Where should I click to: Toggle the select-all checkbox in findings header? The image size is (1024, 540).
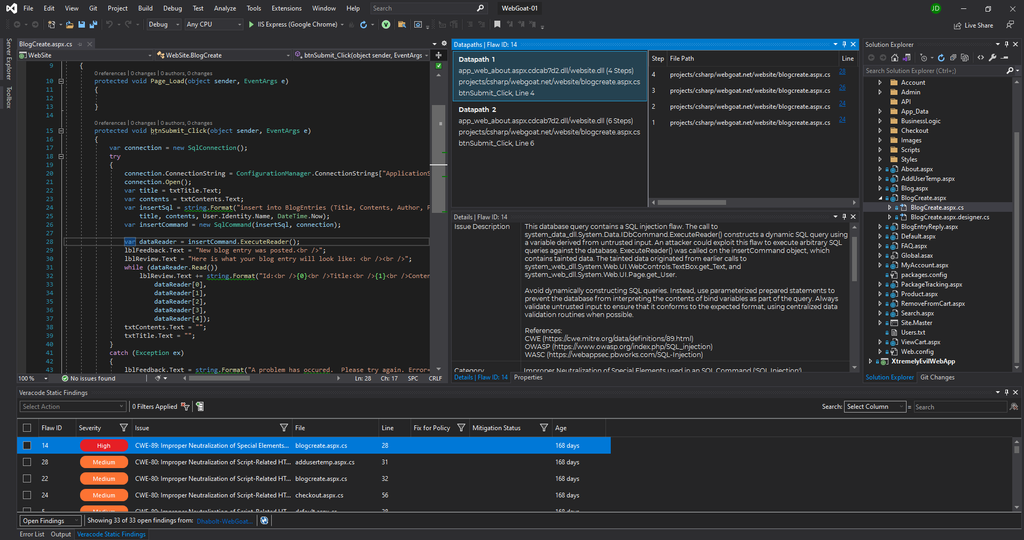click(27, 428)
